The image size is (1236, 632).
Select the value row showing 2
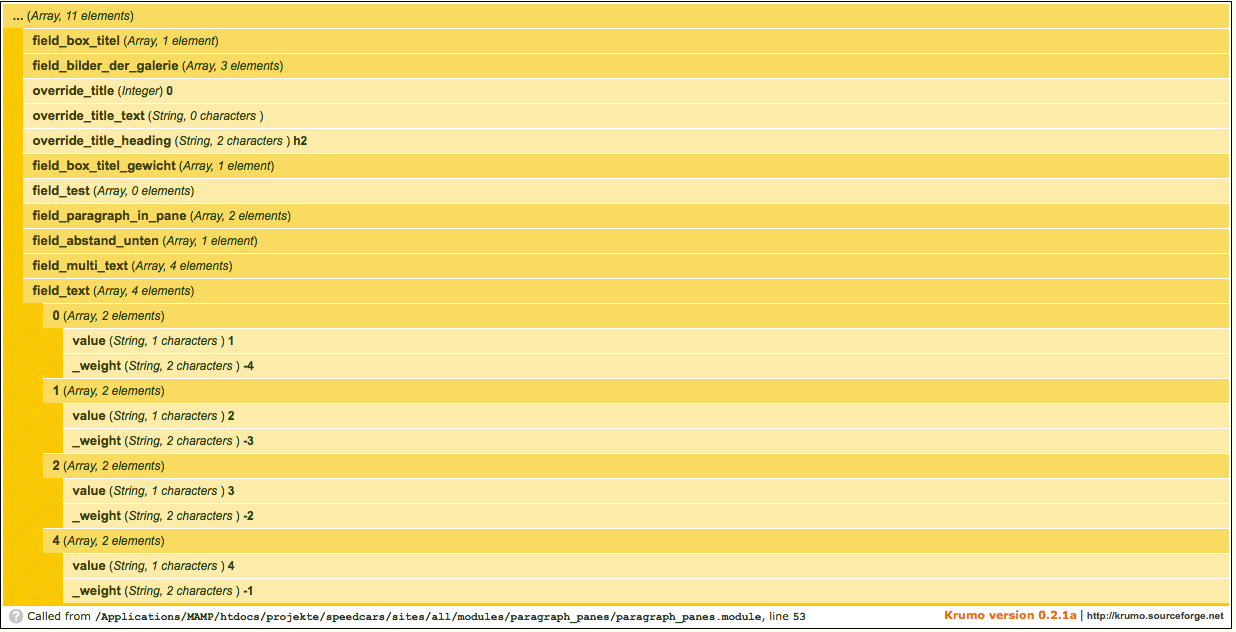click(x=646, y=416)
